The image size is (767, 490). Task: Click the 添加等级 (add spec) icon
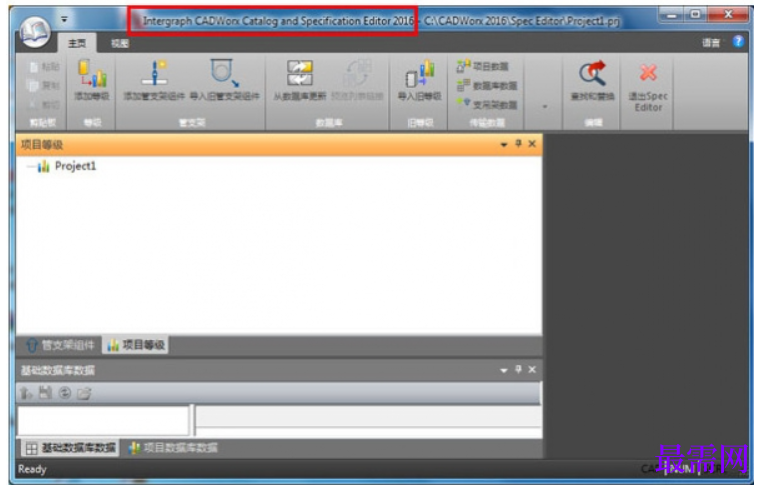[x=92, y=74]
